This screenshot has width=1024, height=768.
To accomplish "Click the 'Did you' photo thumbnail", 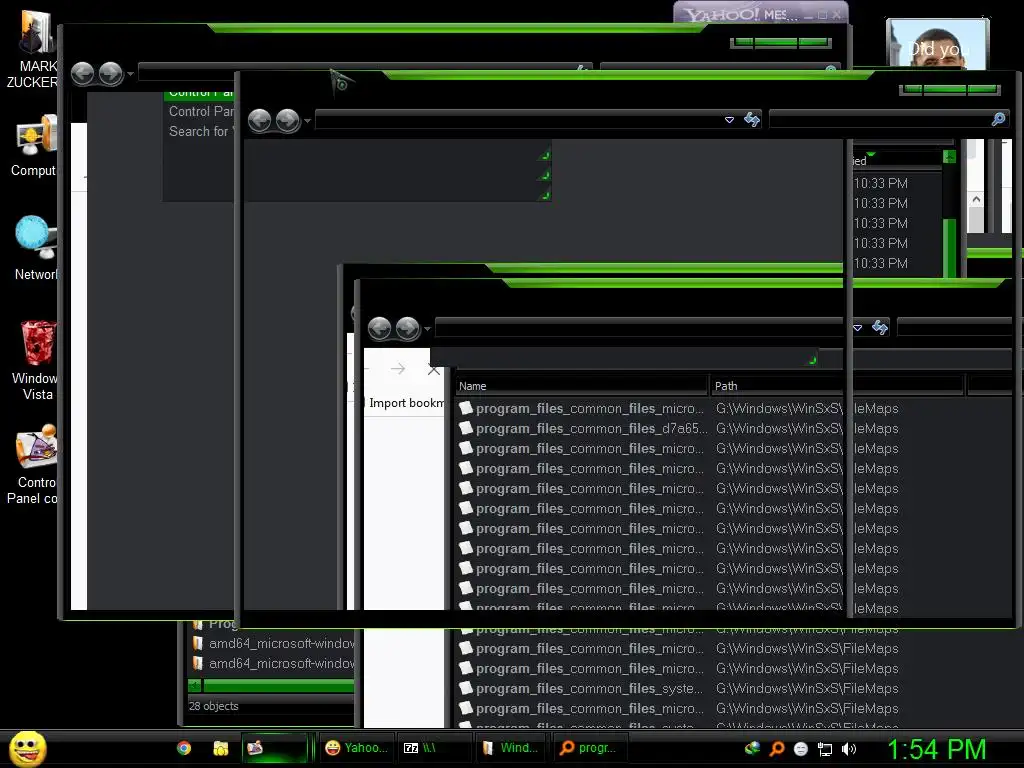I will [x=938, y=44].
